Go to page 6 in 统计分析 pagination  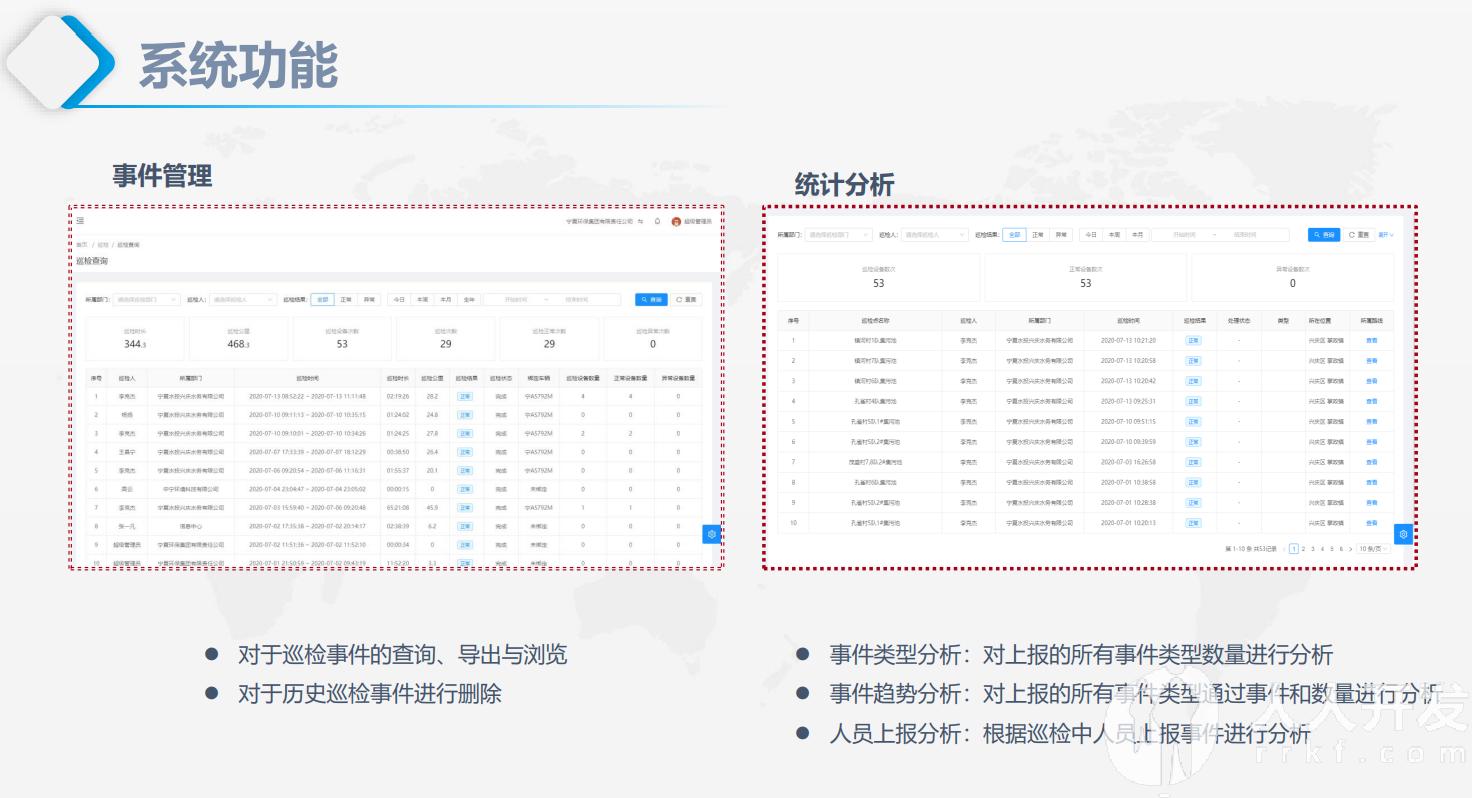(1341, 549)
